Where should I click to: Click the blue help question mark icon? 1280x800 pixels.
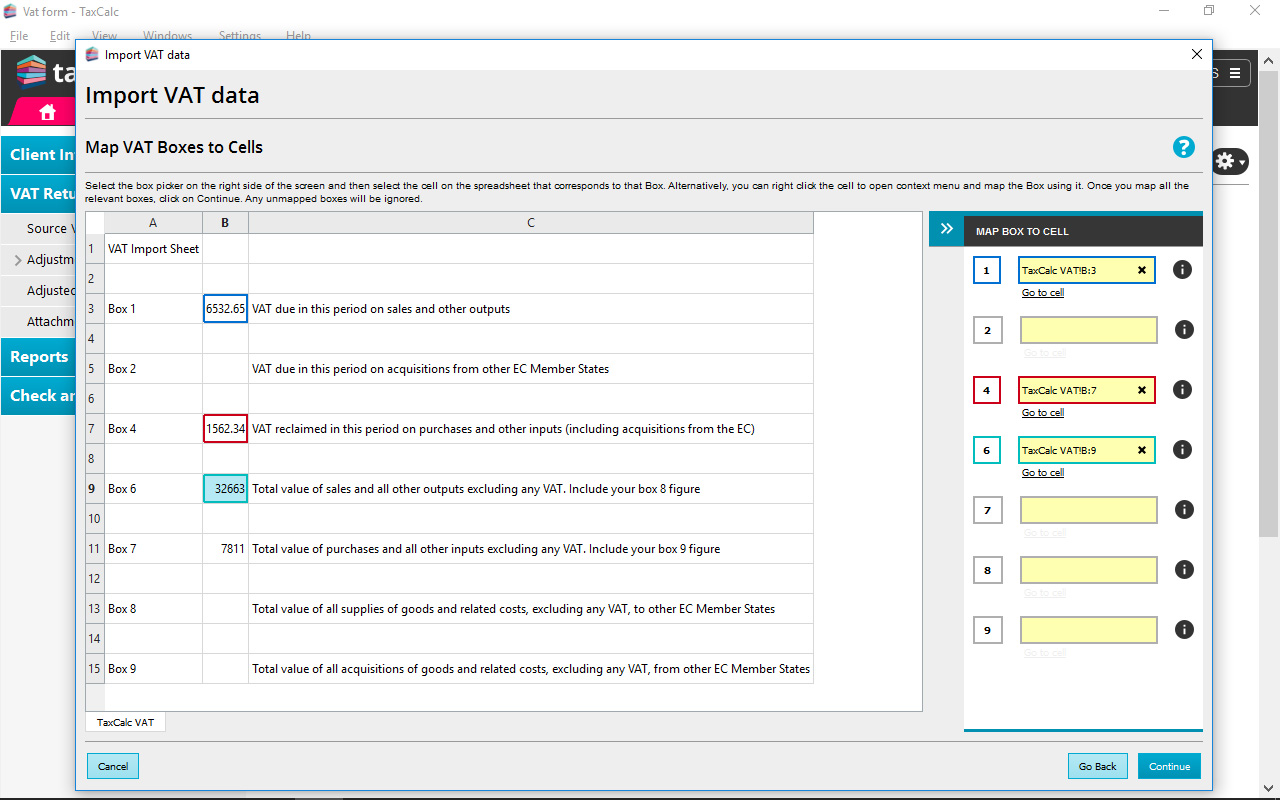tap(1183, 148)
